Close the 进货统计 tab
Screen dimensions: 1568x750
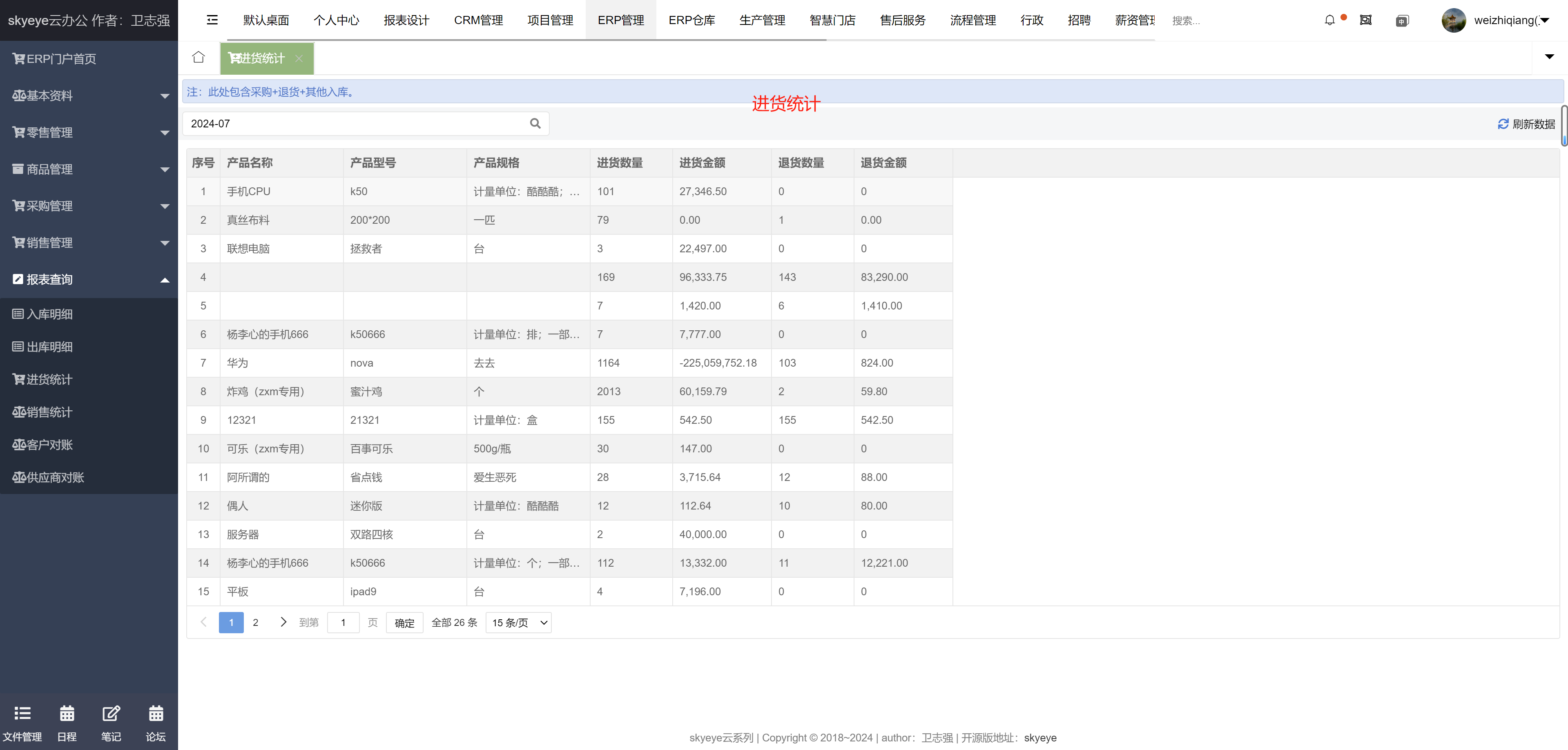(299, 58)
